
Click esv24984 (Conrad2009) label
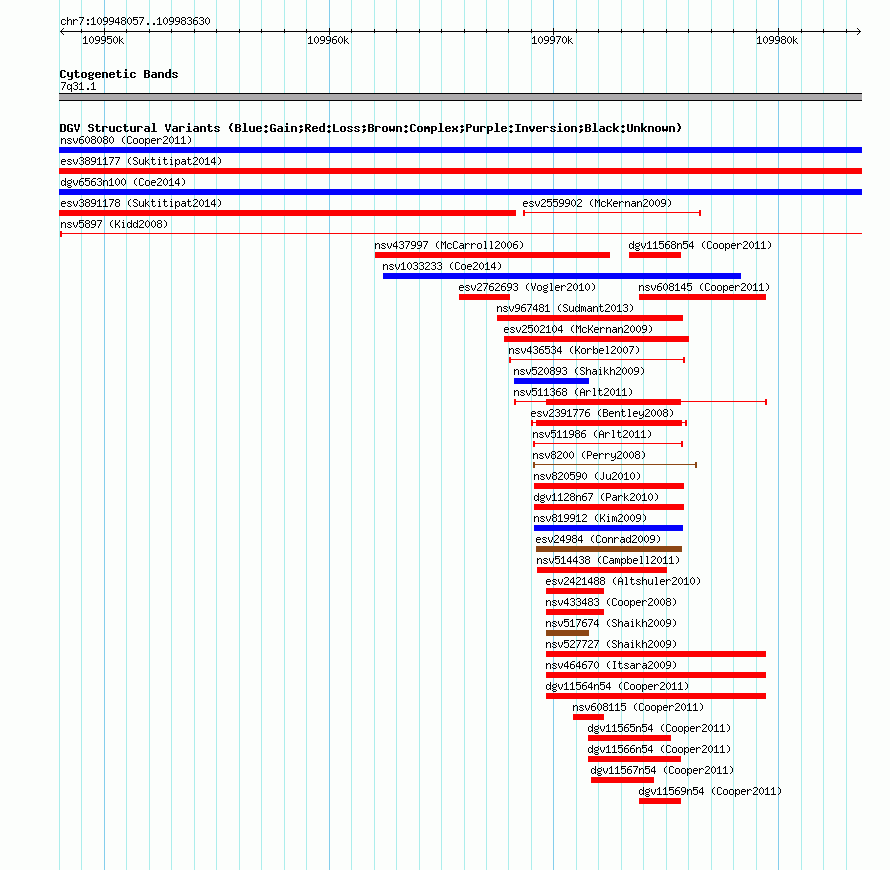(598, 539)
